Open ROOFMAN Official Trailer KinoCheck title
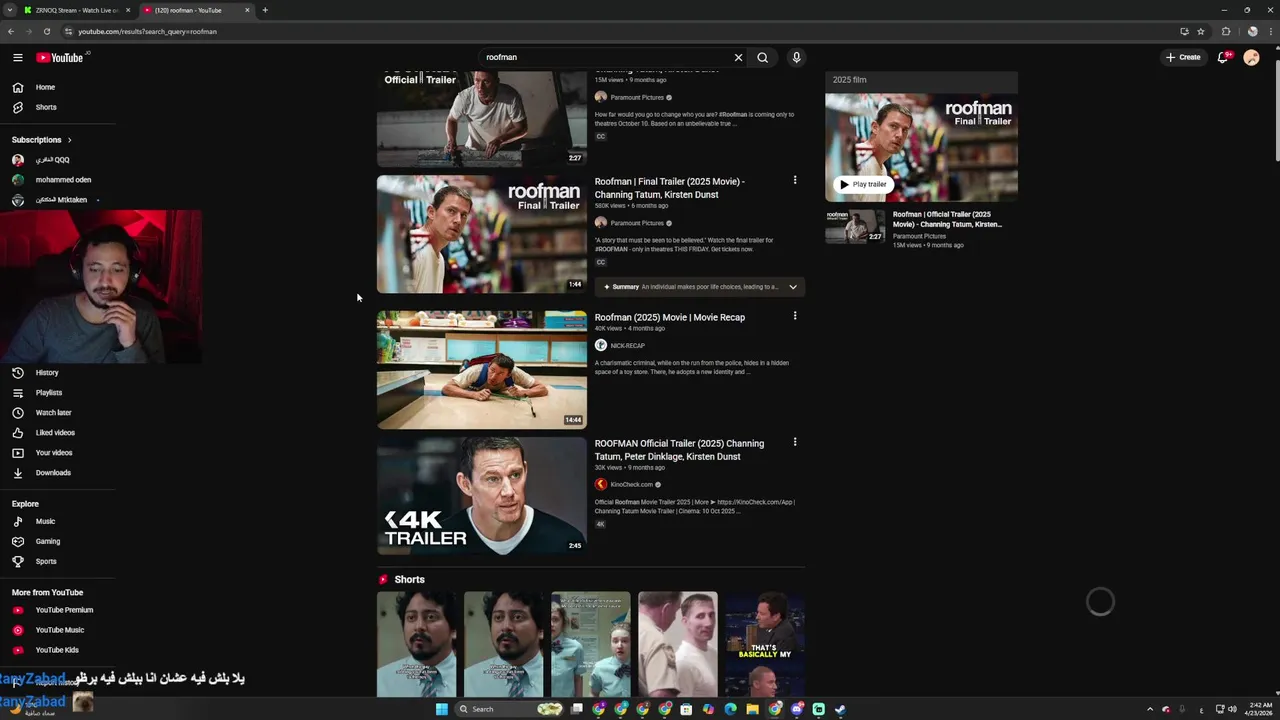This screenshot has width=1280, height=720. (679, 450)
